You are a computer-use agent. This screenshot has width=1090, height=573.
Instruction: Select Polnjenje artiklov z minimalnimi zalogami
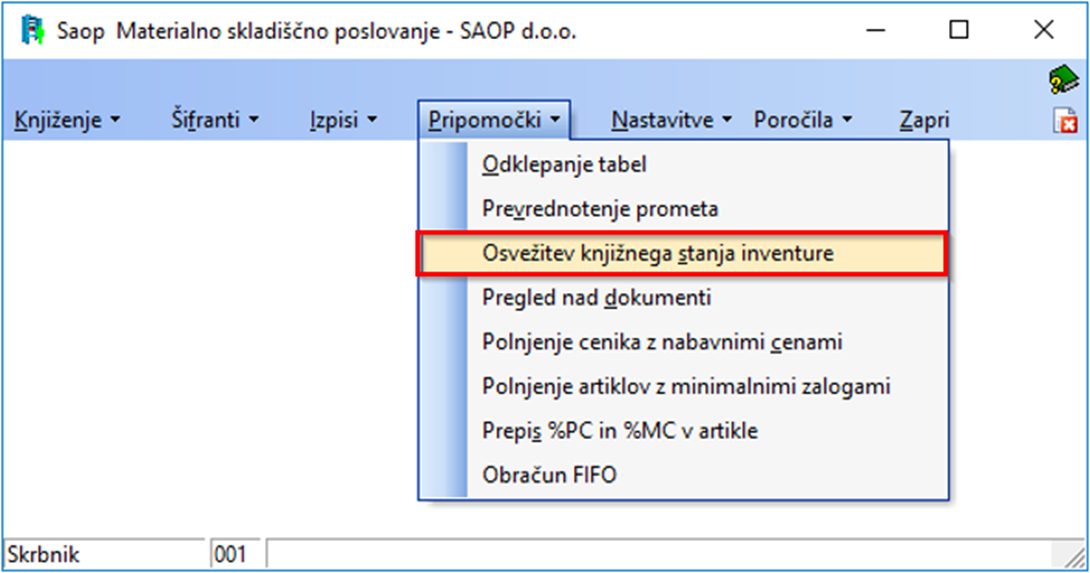(683, 386)
